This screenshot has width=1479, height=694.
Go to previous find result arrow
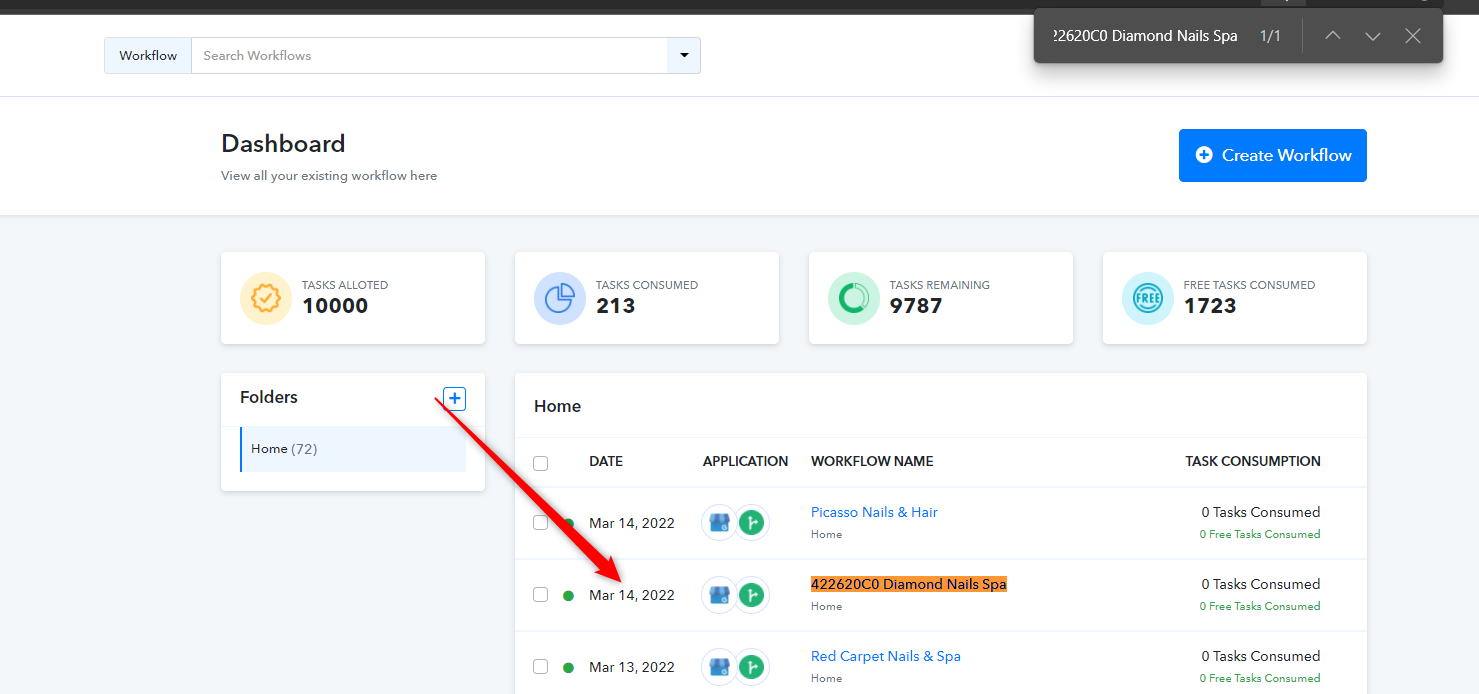pyautogui.click(x=1332, y=36)
